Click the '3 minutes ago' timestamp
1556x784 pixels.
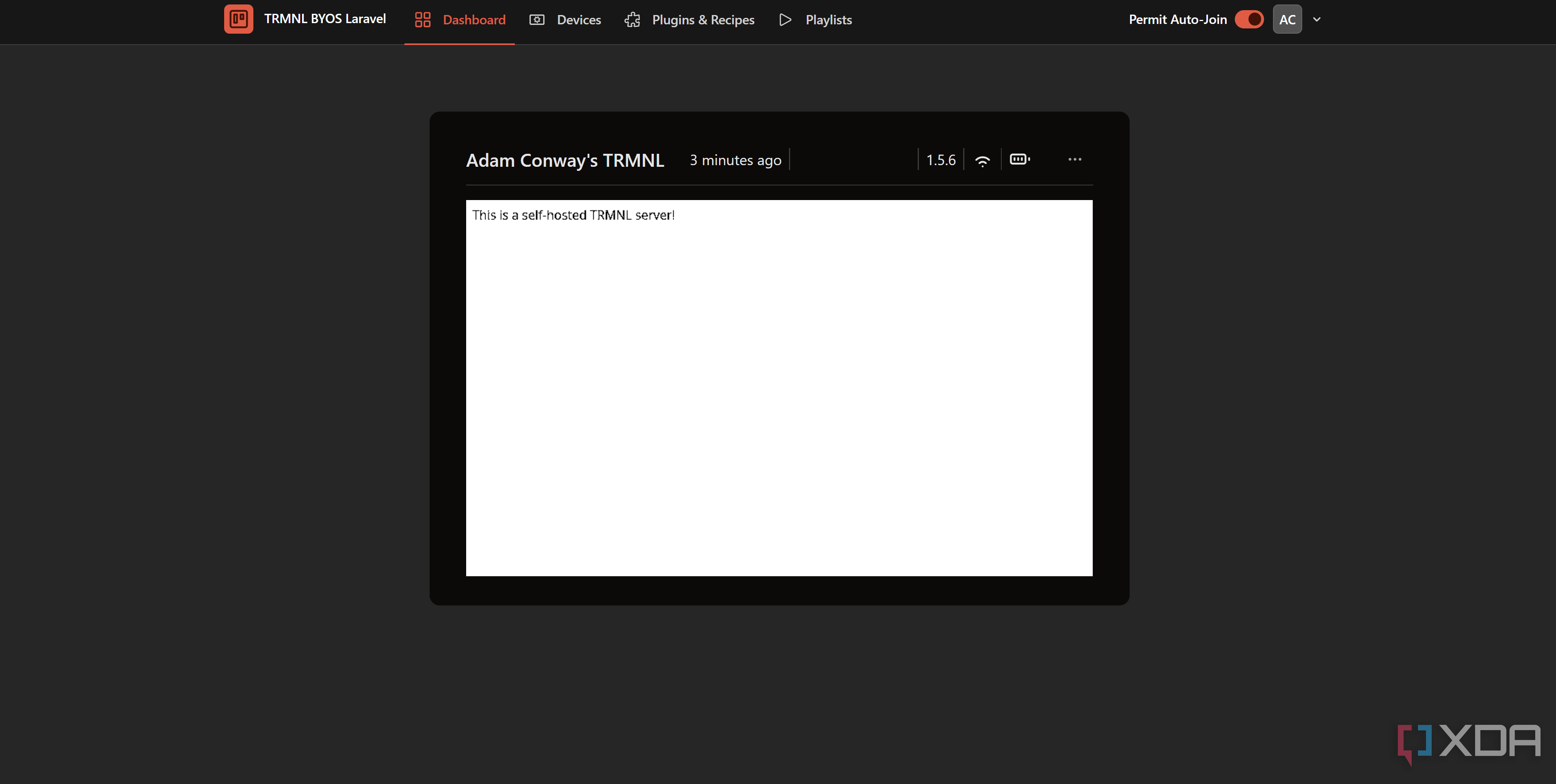(735, 160)
